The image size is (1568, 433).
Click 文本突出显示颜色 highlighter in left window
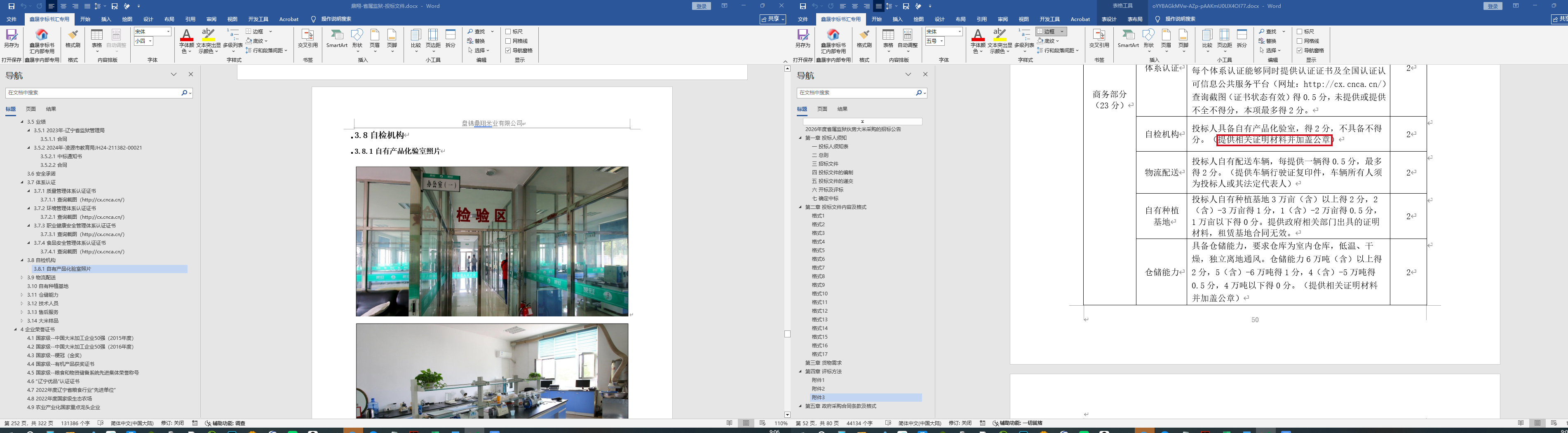pyautogui.click(x=208, y=41)
